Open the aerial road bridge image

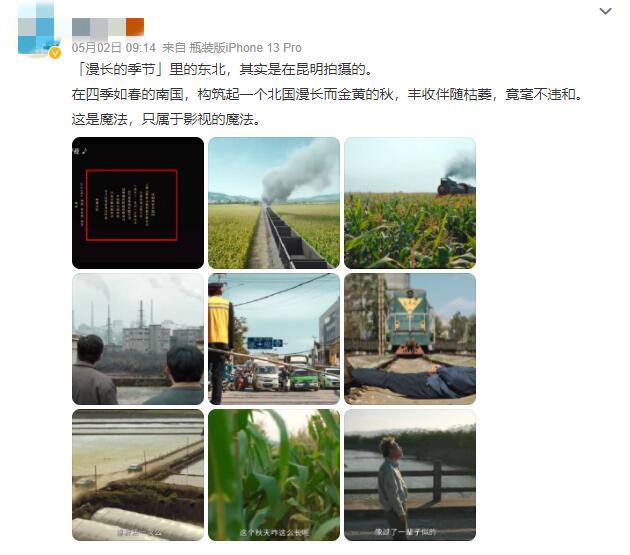pos(138,475)
